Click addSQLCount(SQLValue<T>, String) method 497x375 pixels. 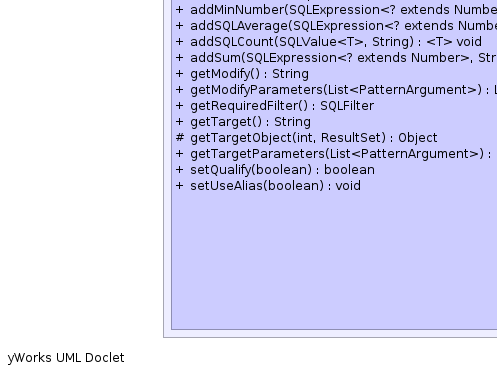pyautogui.click(x=329, y=42)
